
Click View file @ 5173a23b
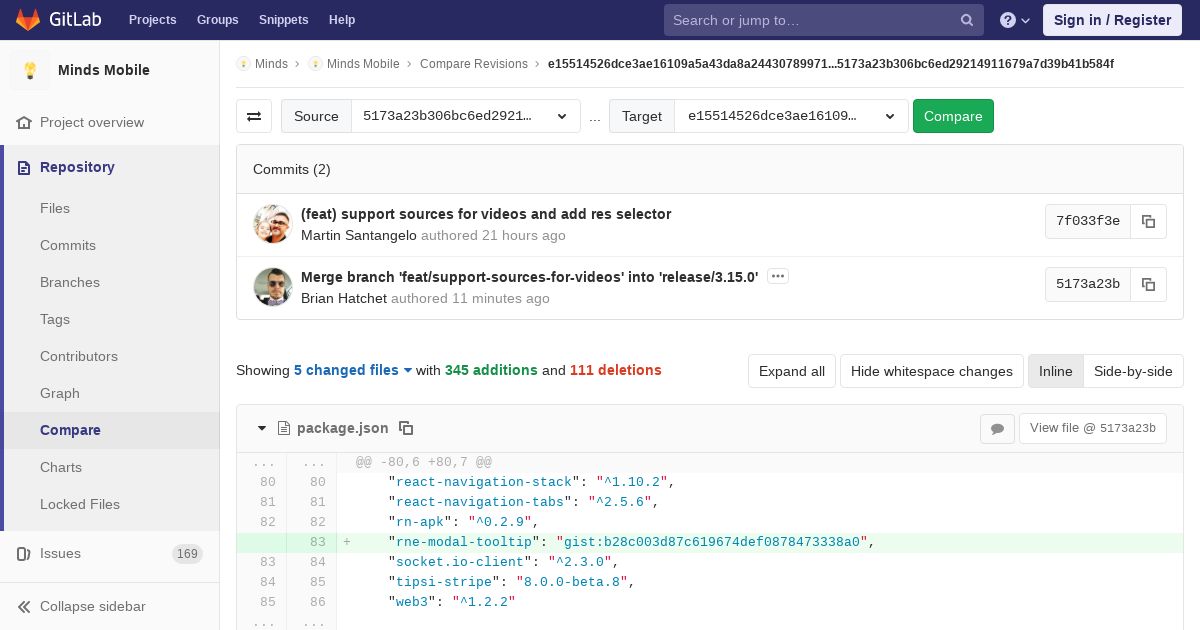(x=1092, y=428)
